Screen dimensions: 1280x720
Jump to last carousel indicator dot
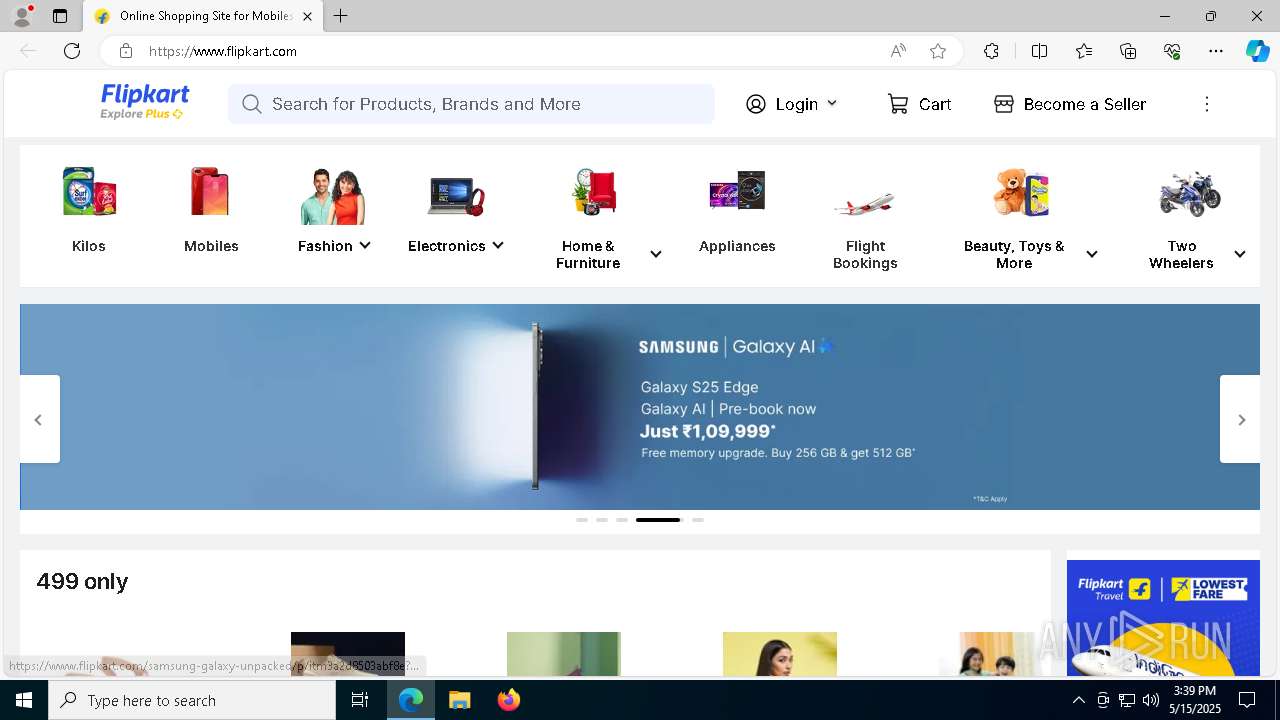pyautogui.click(x=698, y=520)
